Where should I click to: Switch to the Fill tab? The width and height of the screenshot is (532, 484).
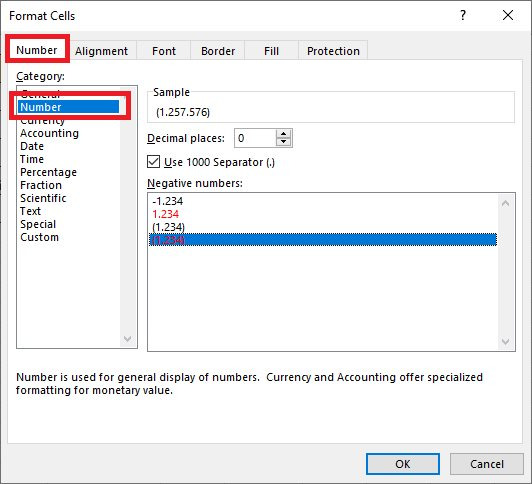271,51
